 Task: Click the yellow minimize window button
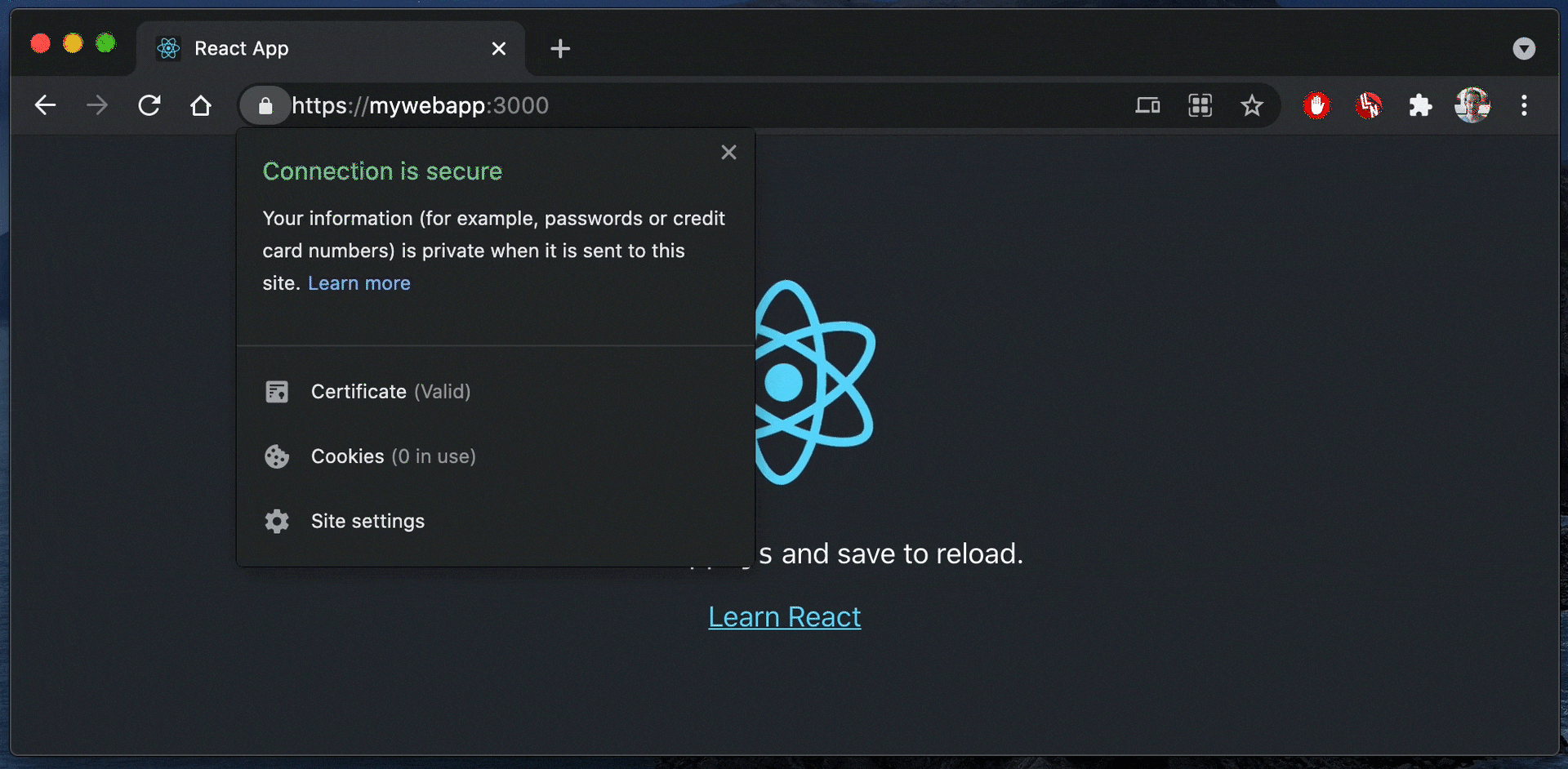[73, 43]
